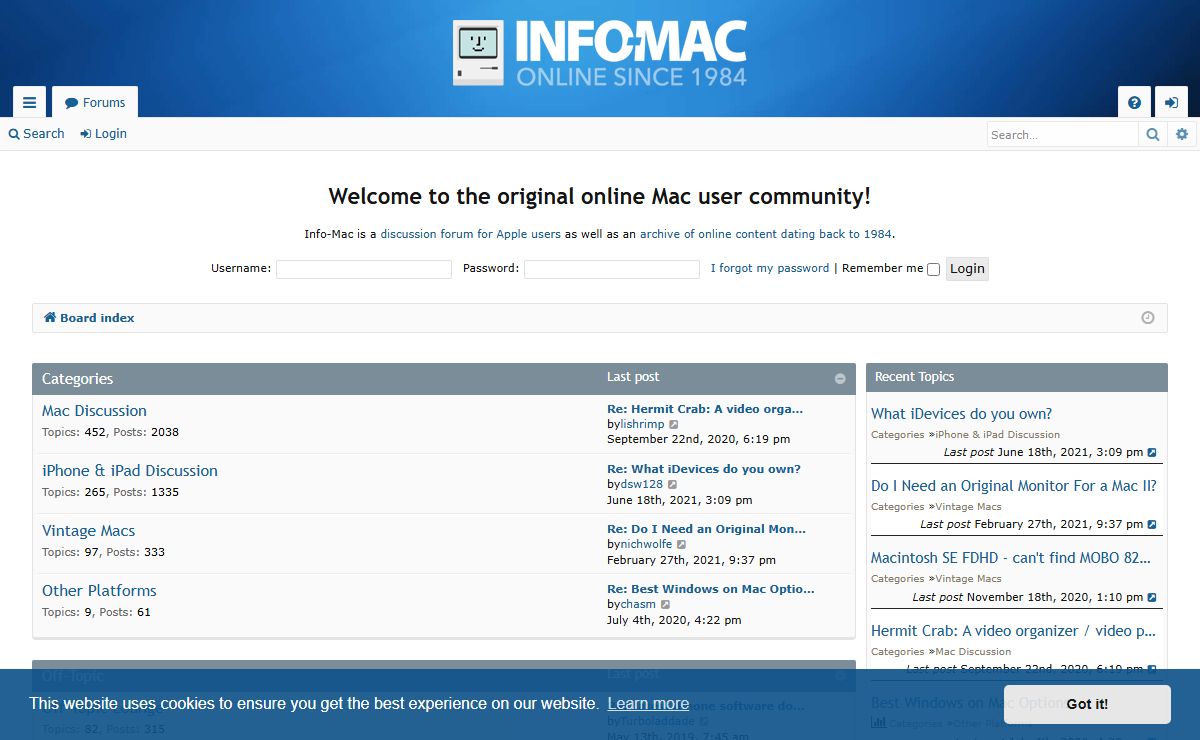The height and width of the screenshot is (740, 1200).
Task: Switch to the Forums tab
Action: [x=95, y=102]
